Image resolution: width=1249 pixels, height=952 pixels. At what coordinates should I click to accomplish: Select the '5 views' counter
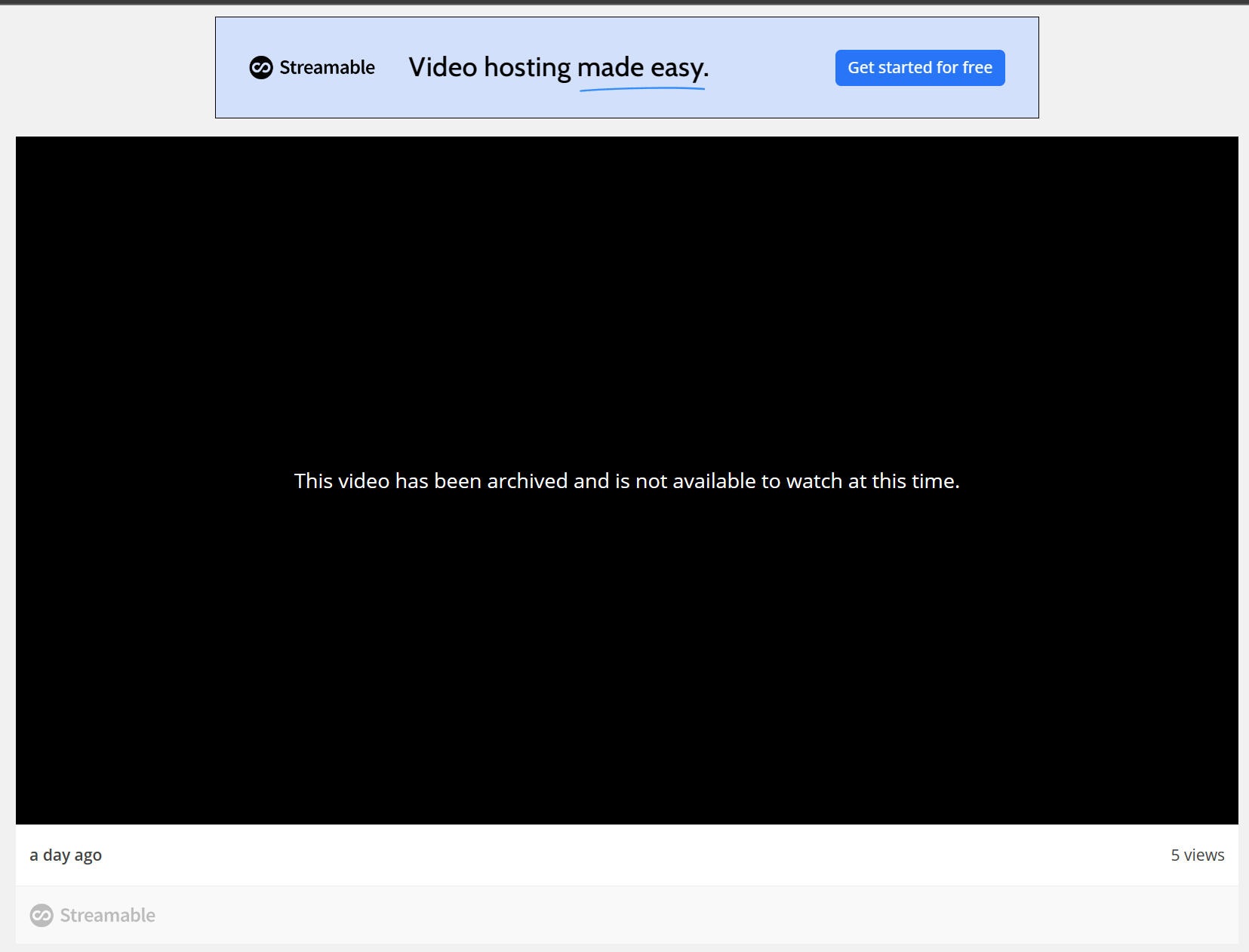[1197, 855]
